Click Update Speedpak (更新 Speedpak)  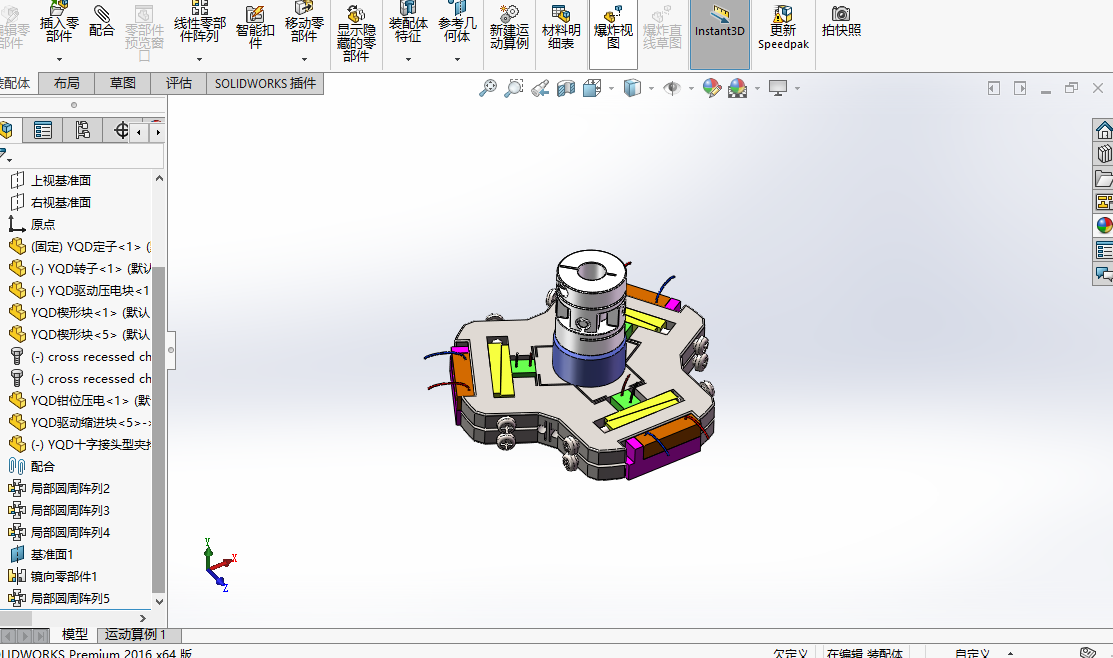point(783,28)
